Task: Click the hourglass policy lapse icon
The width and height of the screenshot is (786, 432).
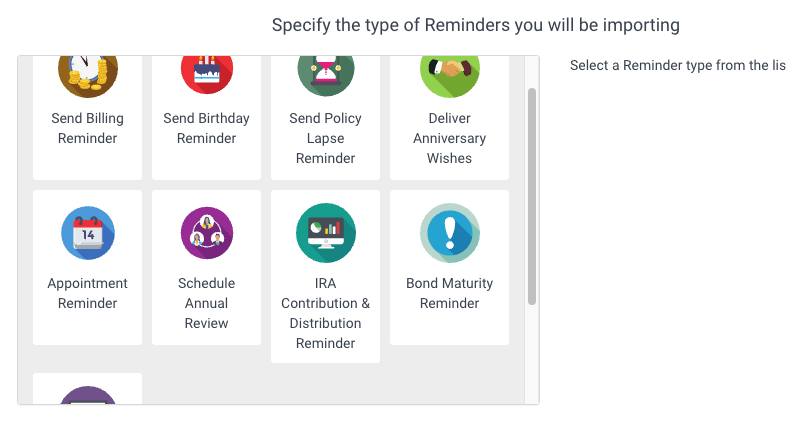Action: tap(326, 76)
